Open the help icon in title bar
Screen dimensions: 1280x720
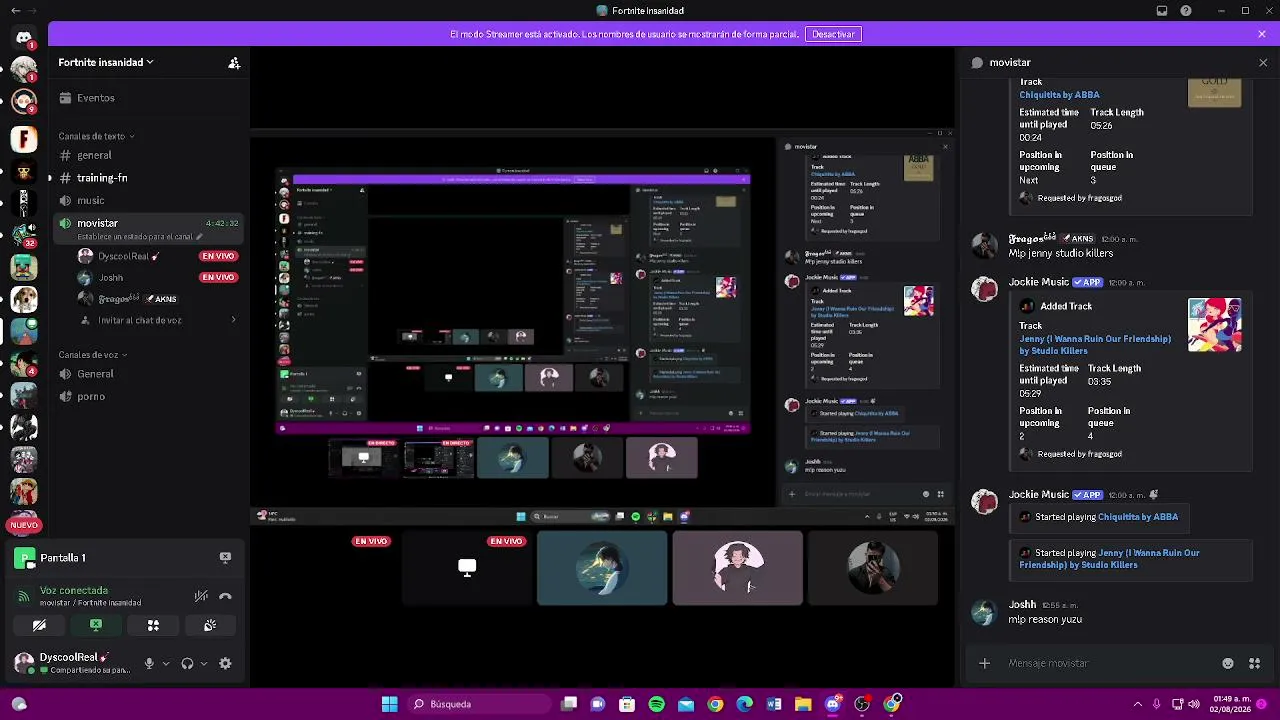[x=1186, y=11]
